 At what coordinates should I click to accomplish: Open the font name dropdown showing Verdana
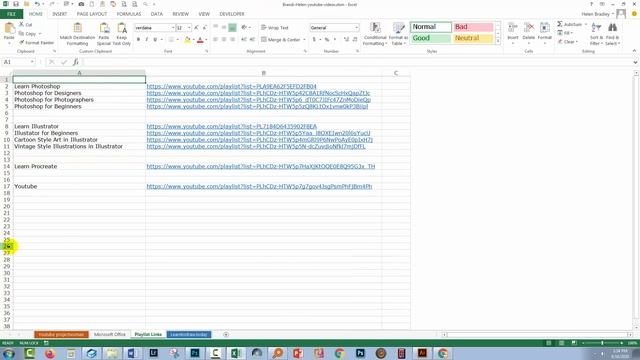click(x=173, y=28)
